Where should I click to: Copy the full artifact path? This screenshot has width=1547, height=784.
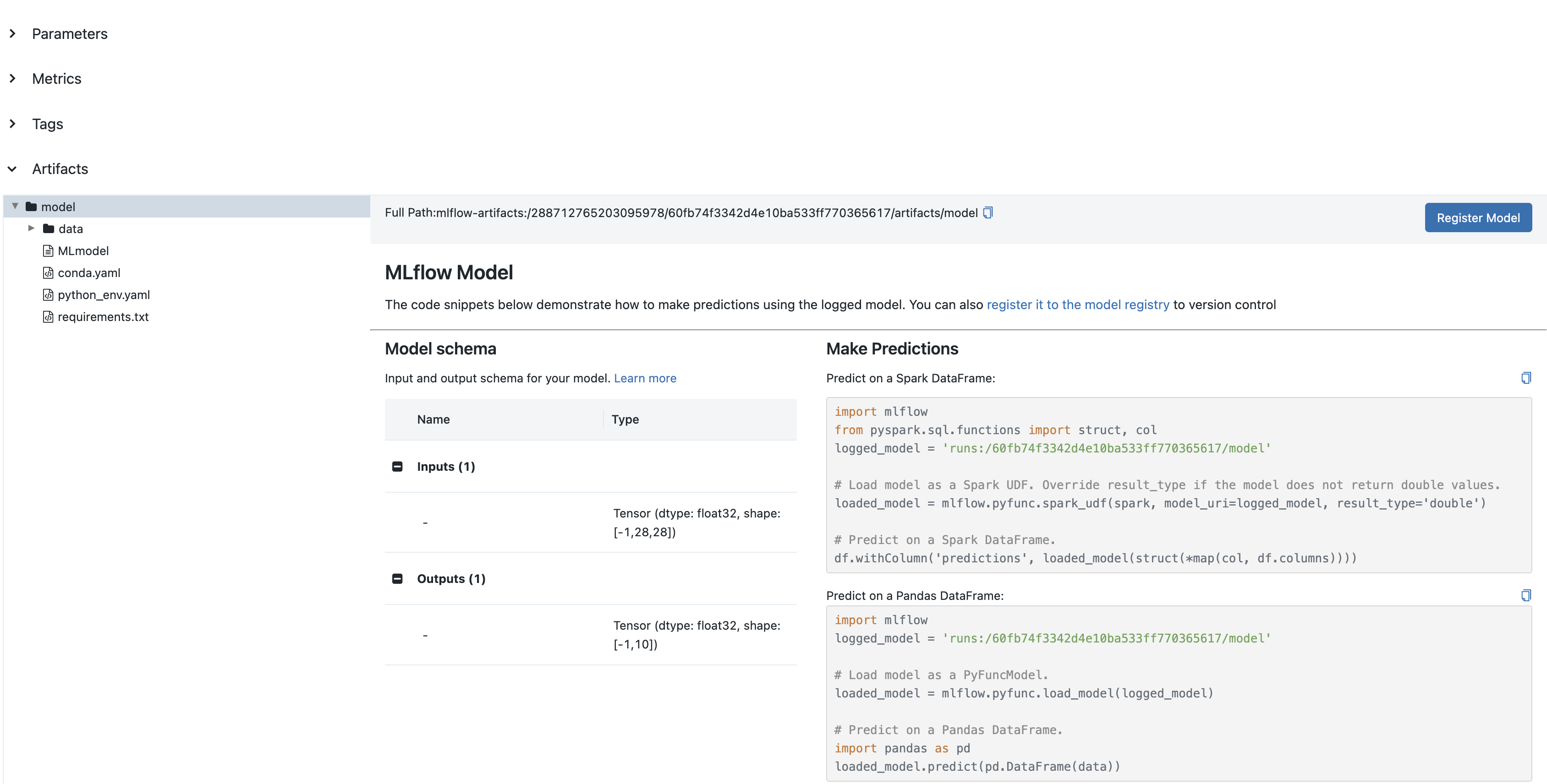[x=988, y=212]
